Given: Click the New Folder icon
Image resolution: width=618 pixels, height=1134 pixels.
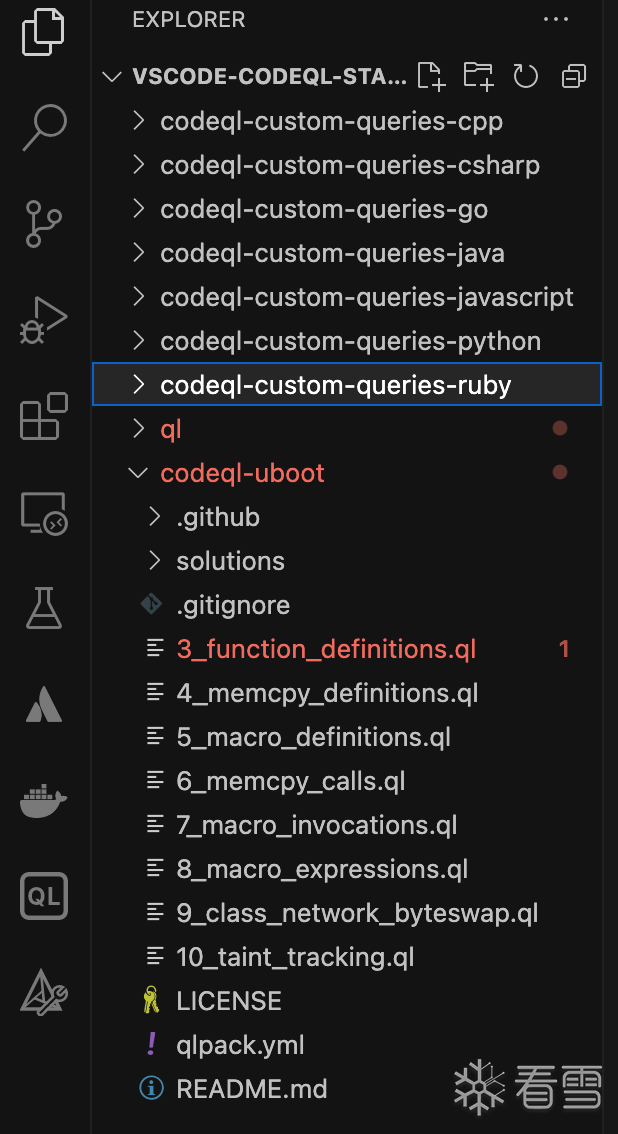Looking at the screenshot, I should point(478,76).
